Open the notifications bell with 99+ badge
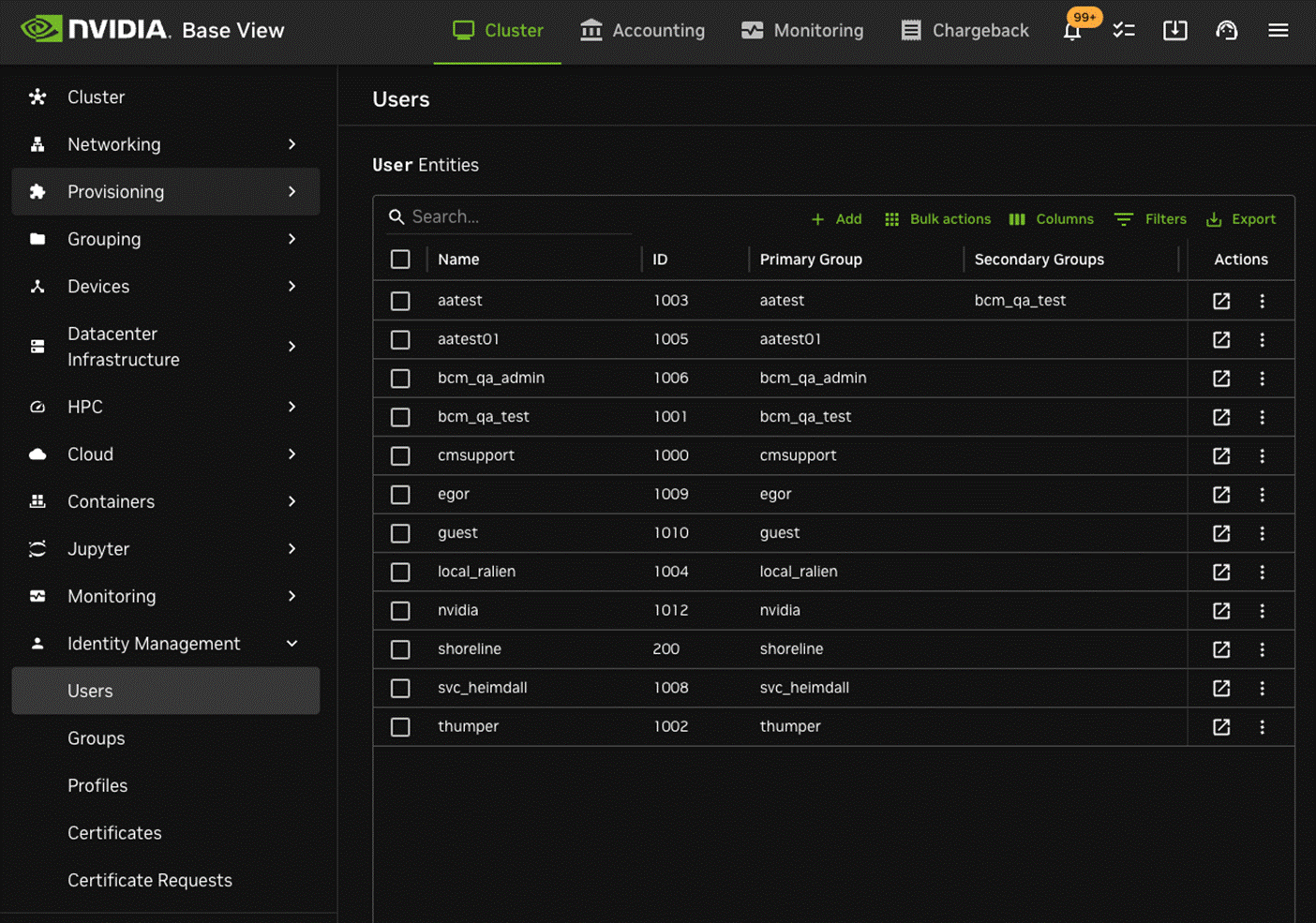Image resolution: width=1316 pixels, height=923 pixels. point(1071,31)
